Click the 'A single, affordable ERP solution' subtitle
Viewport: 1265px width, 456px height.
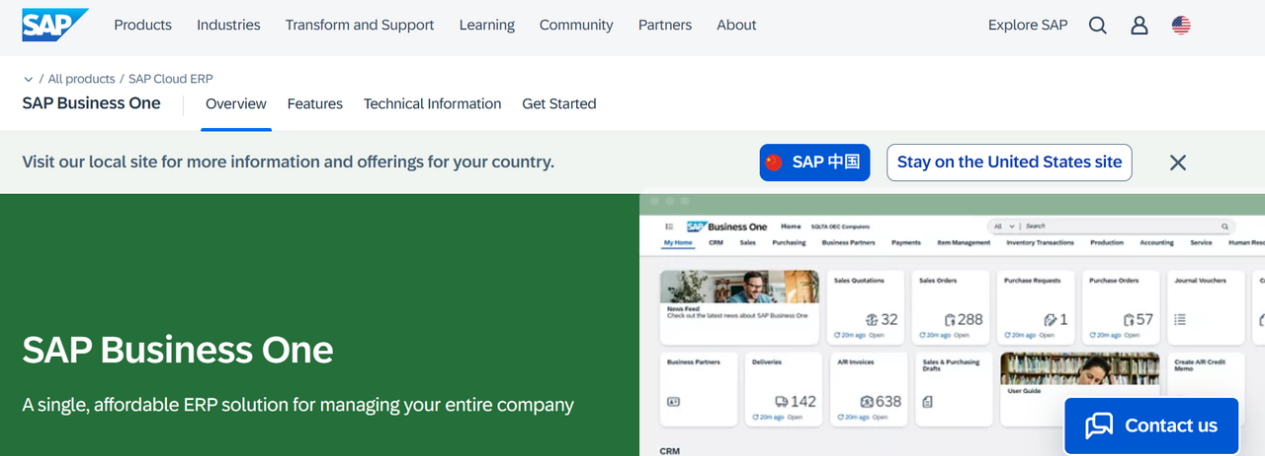[298, 405]
